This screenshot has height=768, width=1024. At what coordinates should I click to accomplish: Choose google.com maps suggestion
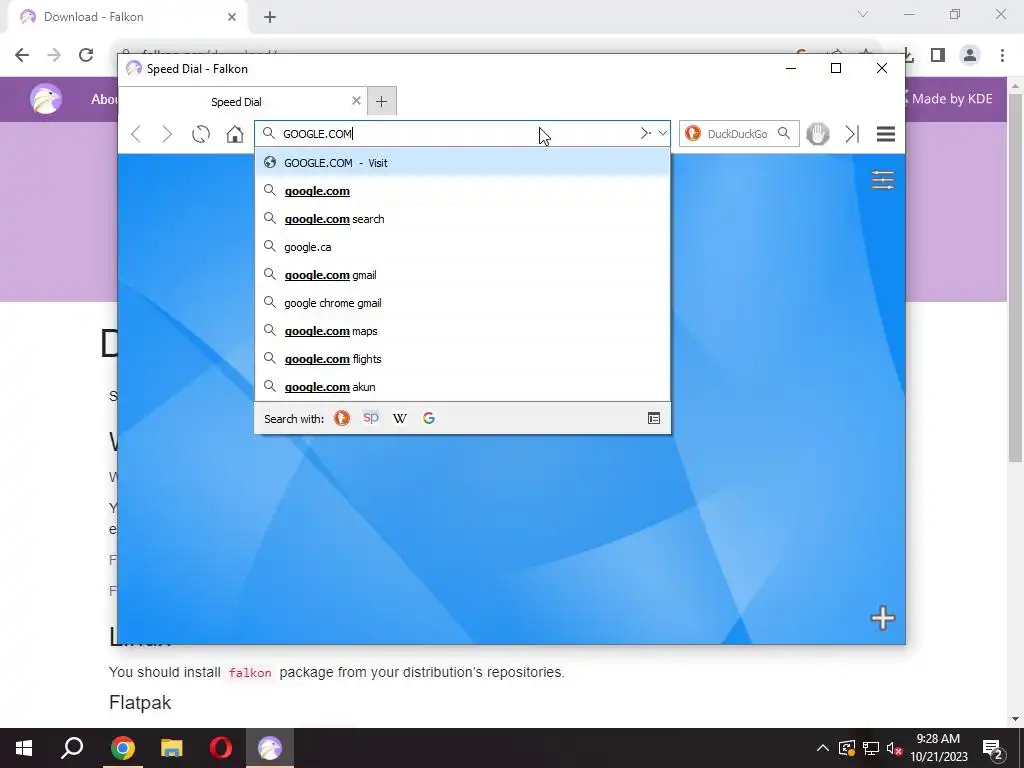462,331
